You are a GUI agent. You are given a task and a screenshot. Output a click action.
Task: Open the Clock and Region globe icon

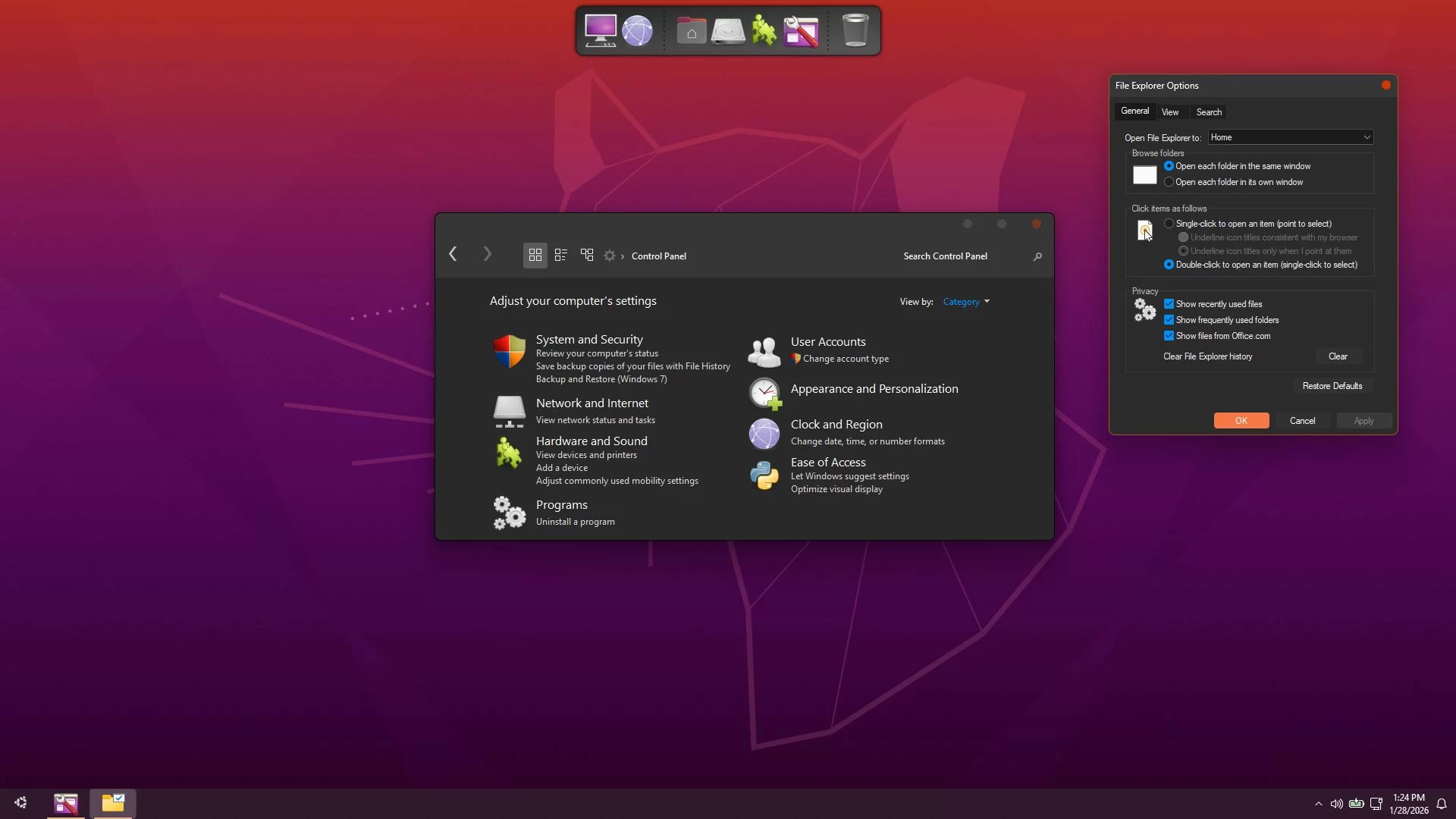pos(764,434)
